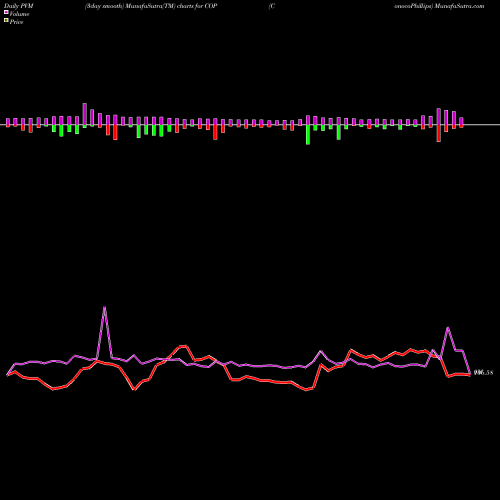Click the Price legend color swatch
Screen dimensions: 500x500
(6, 21)
